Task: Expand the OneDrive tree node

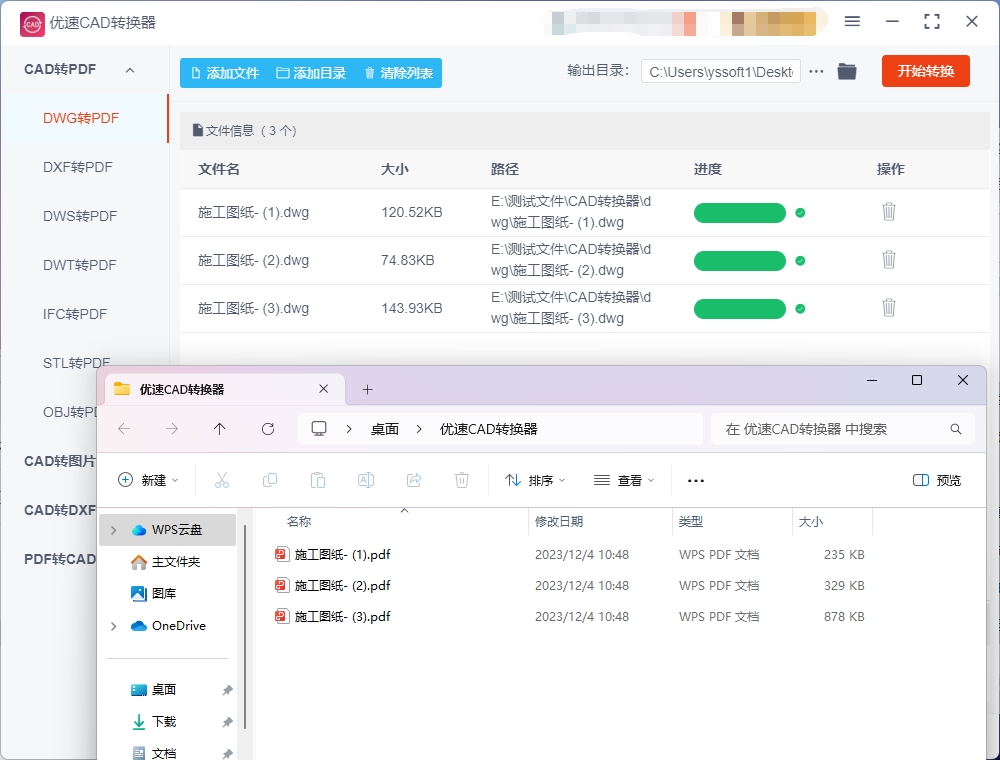Action: [x=114, y=626]
